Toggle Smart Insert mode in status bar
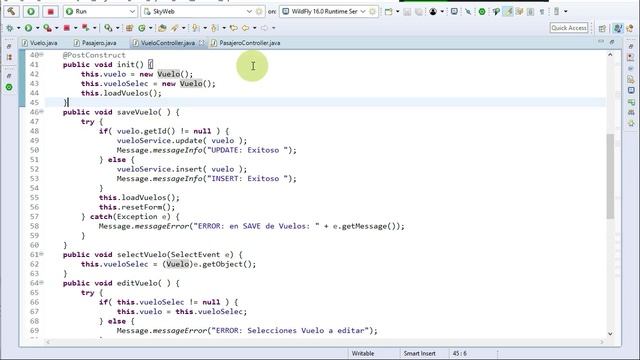Viewport: 640px width, 360px height. pos(419,353)
